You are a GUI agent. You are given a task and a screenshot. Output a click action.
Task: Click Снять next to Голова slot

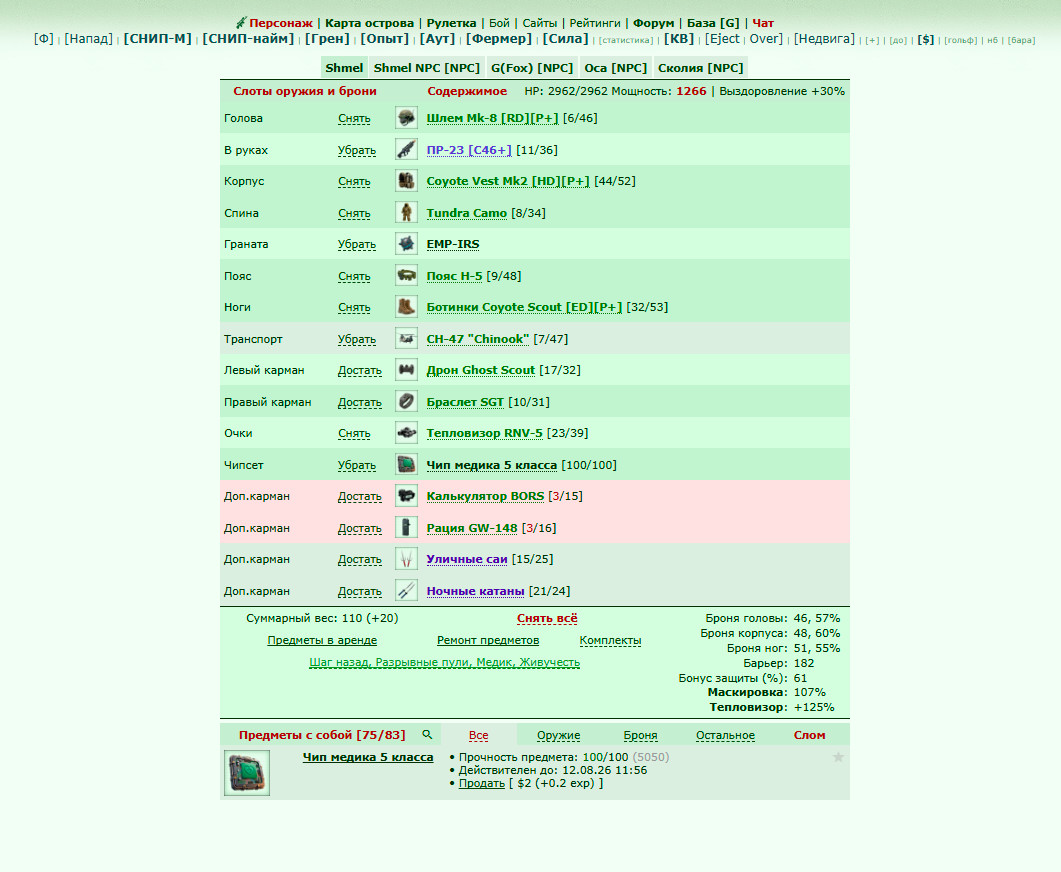[354, 118]
